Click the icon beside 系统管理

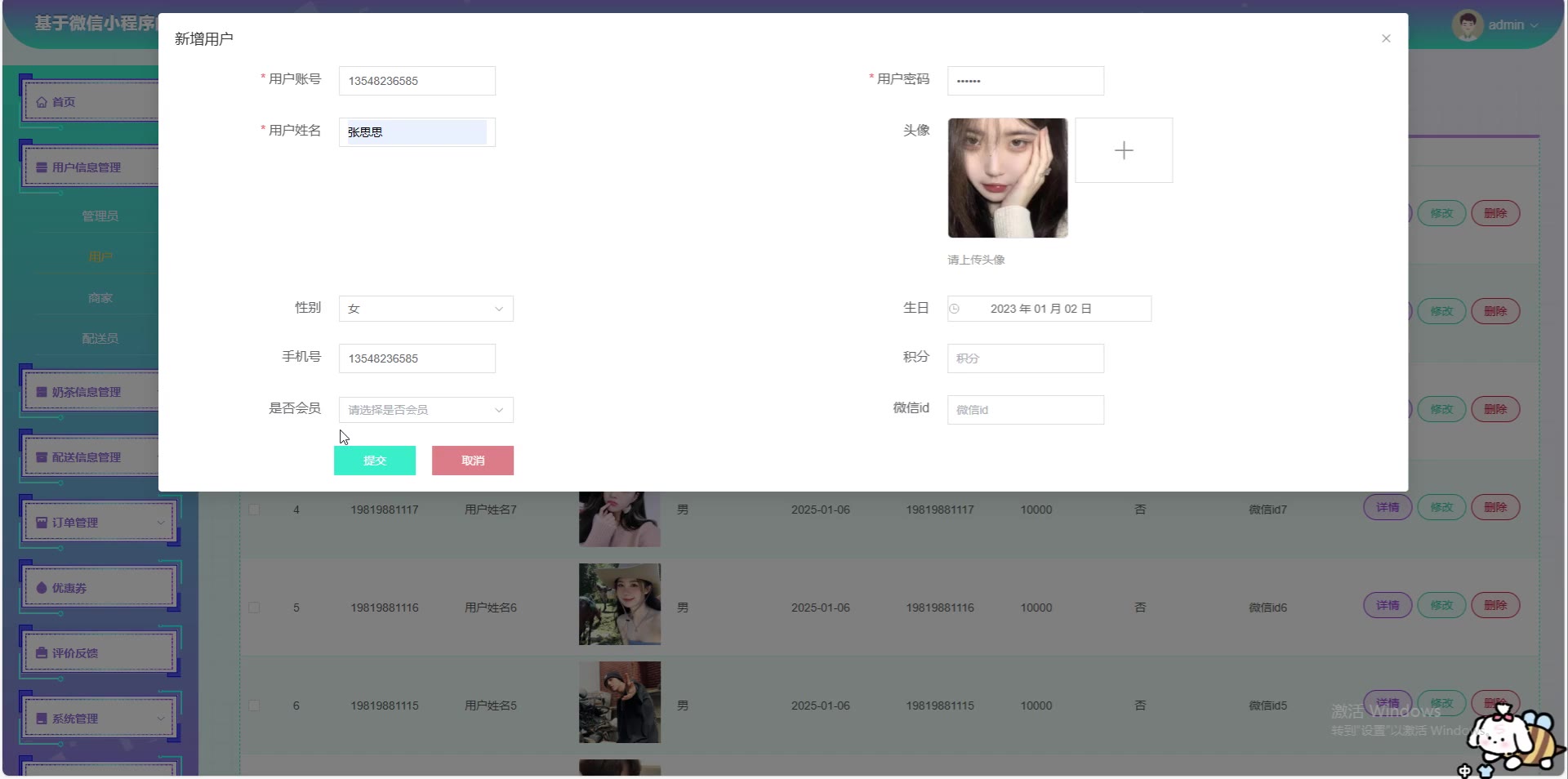[42, 719]
